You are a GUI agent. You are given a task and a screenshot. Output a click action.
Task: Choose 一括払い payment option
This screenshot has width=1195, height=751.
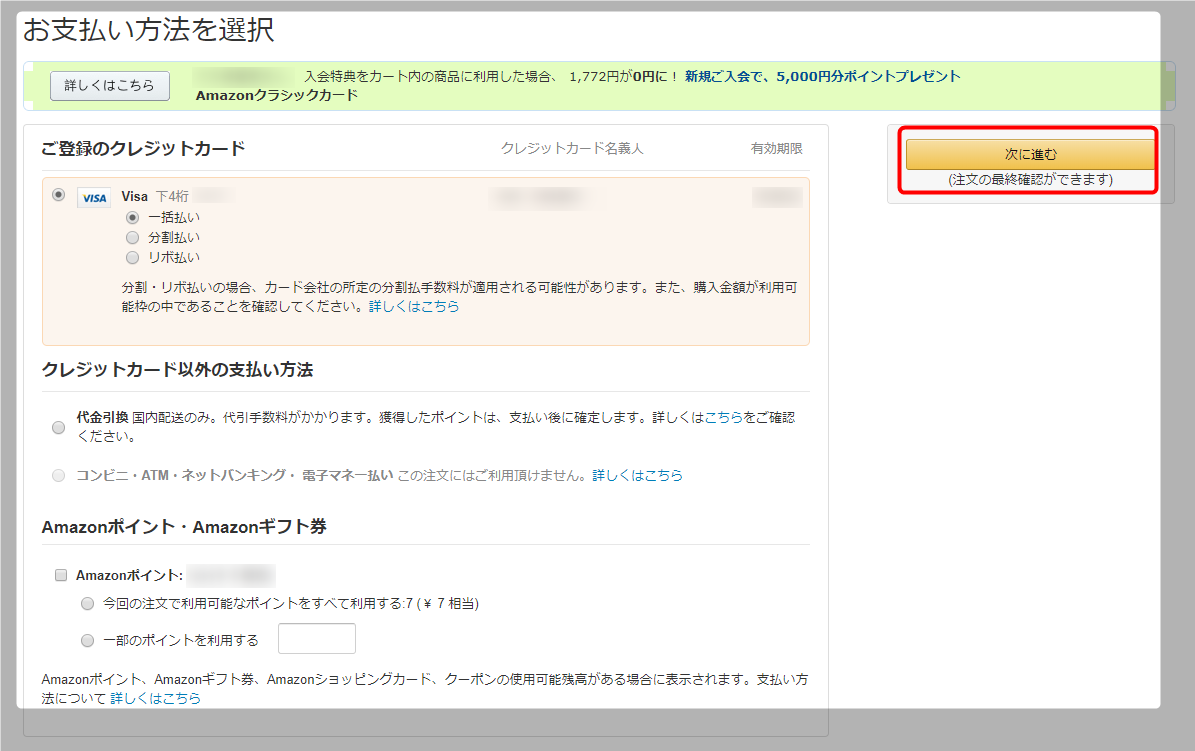[133, 217]
